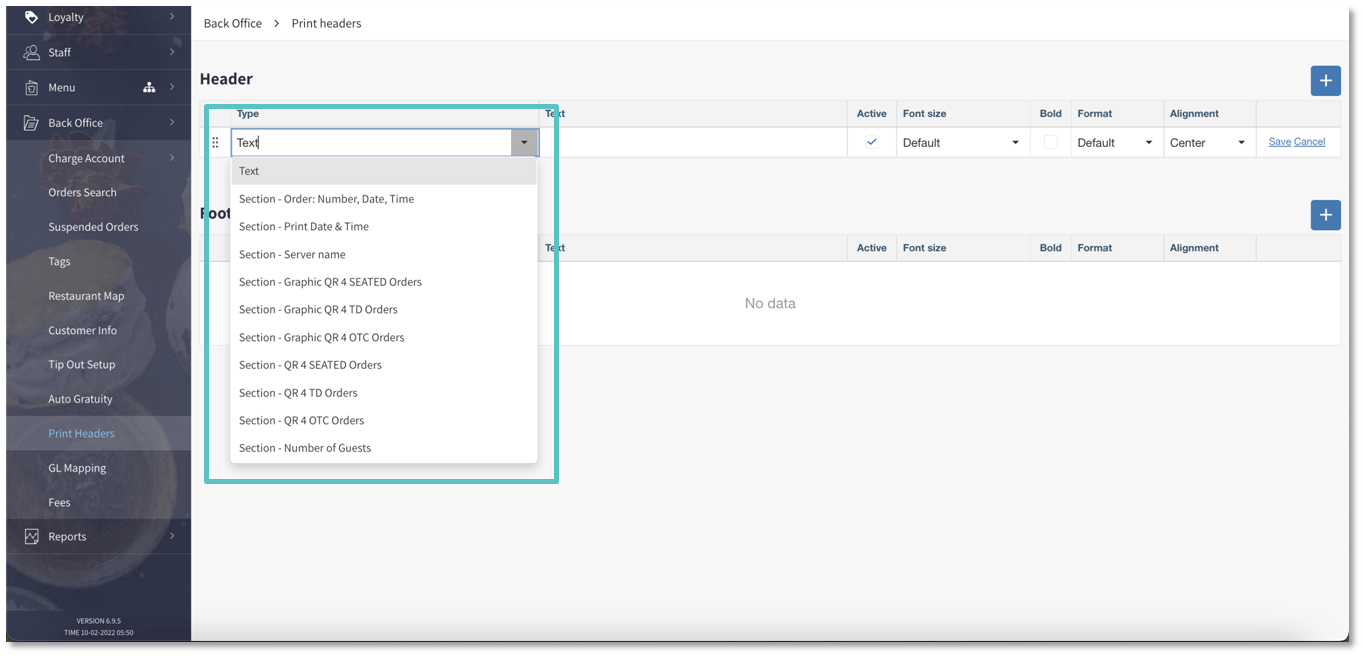The height and width of the screenshot is (656, 1363).
Task: Click the Staff people icon in sidebar
Action: 31,52
